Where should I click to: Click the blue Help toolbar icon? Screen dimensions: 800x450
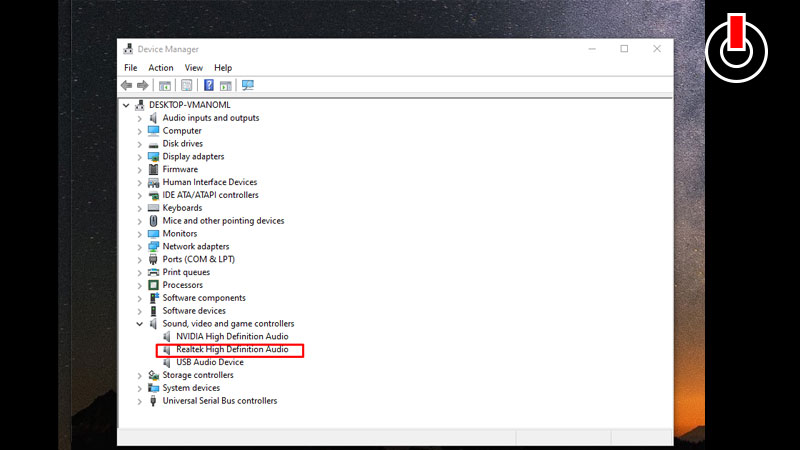click(x=209, y=85)
